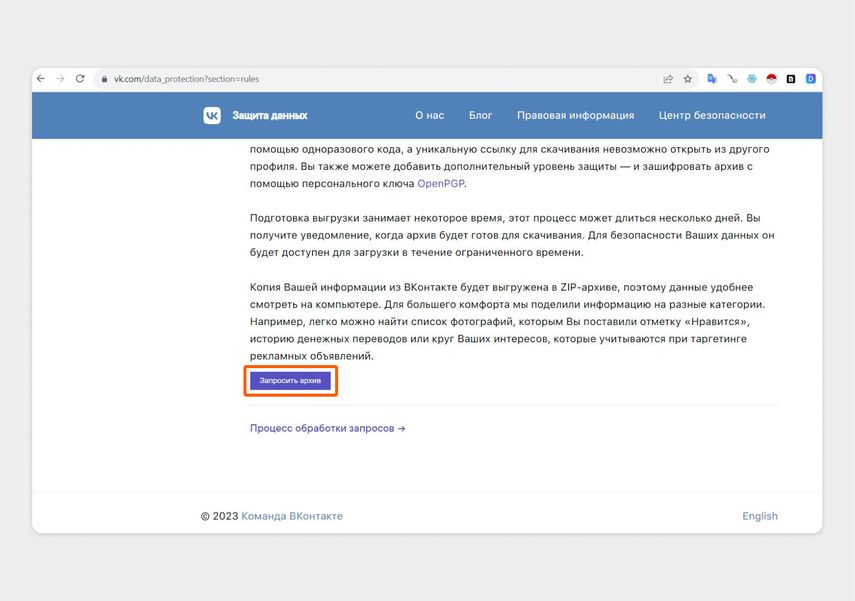This screenshot has height=601, width=855.
Task: Open the 'Блог' menu item
Action: [480, 115]
